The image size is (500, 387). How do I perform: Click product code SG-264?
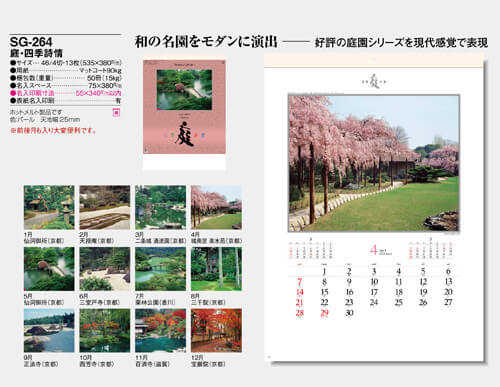31,42
